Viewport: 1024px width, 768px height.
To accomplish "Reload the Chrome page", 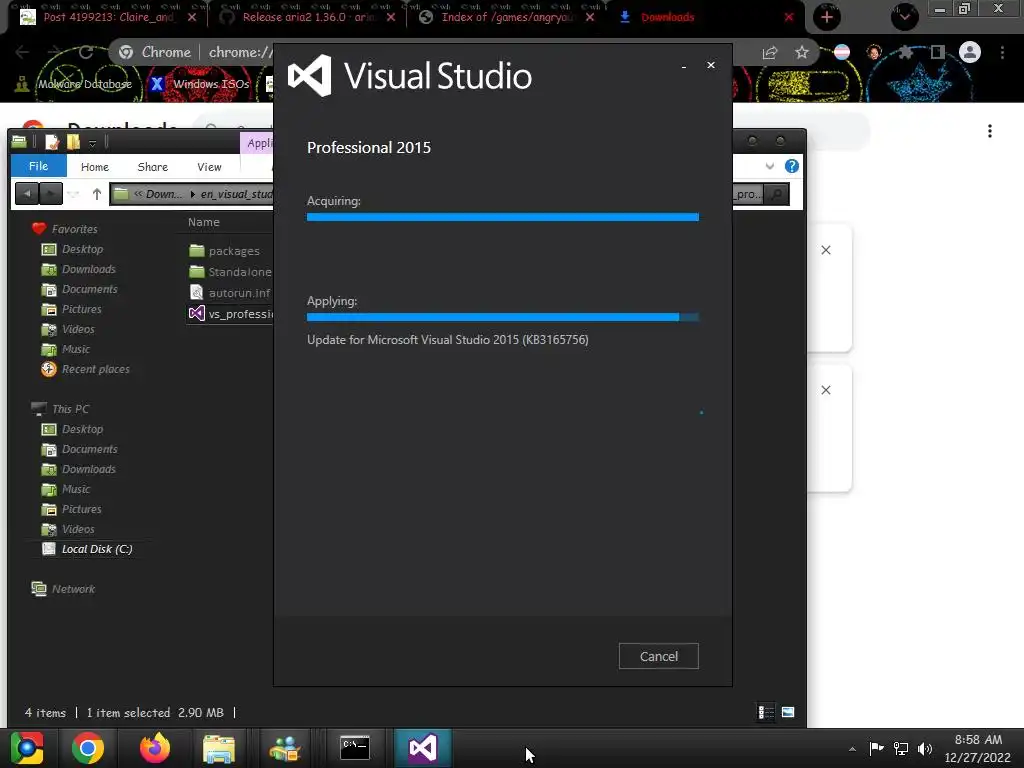I will [86, 52].
